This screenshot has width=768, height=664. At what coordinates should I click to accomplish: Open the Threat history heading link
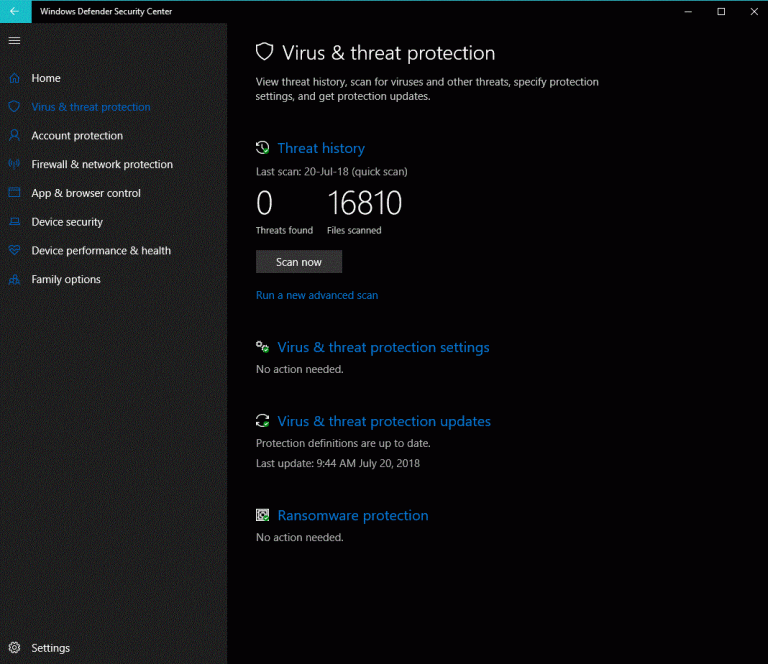point(321,148)
